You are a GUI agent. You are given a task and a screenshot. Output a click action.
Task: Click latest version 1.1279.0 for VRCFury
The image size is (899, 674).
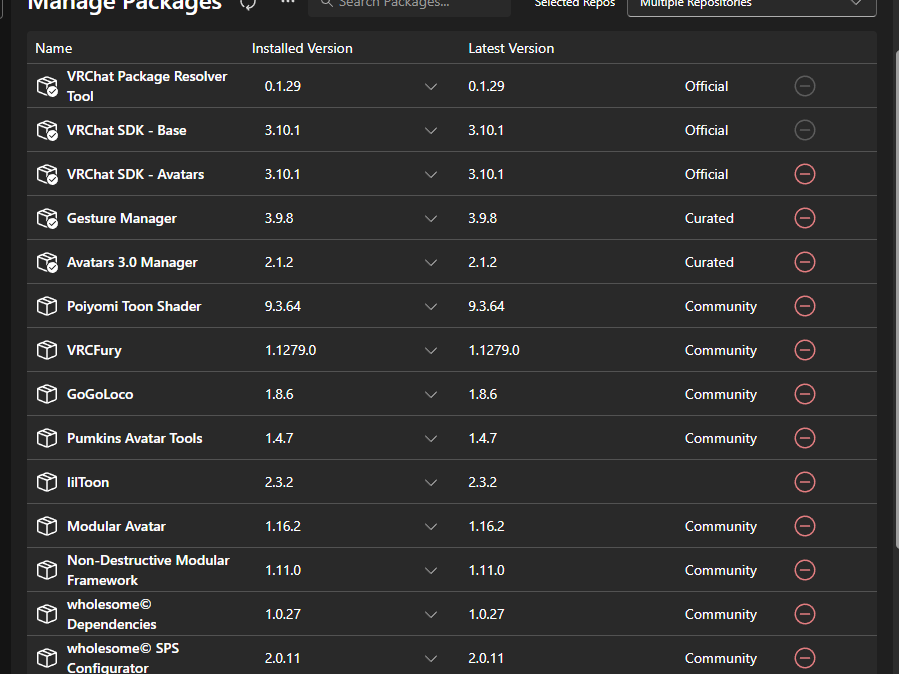[x=494, y=350]
